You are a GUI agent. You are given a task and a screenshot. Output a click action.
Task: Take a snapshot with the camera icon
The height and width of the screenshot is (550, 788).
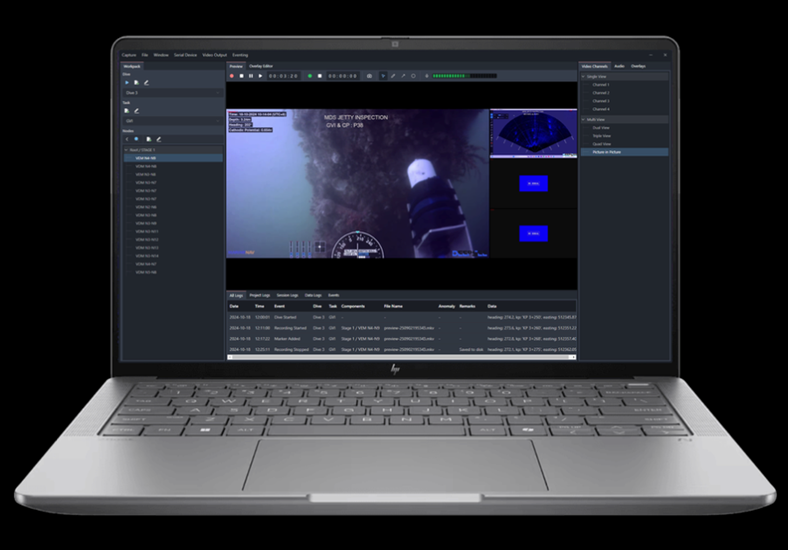tap(369, 76)
